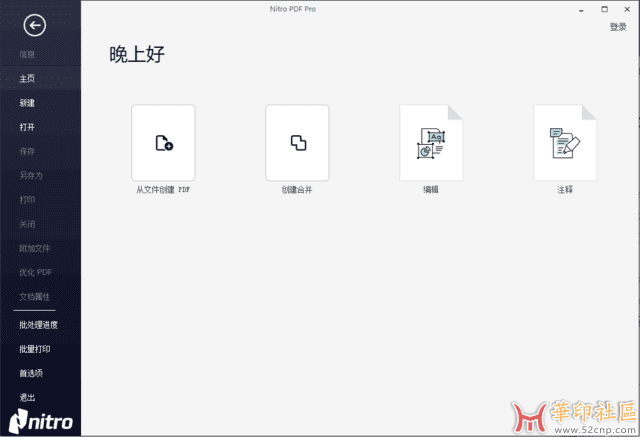Screen dimensions: 640x437
Task: Open the 打开 menu item
Action: [28, 127]
